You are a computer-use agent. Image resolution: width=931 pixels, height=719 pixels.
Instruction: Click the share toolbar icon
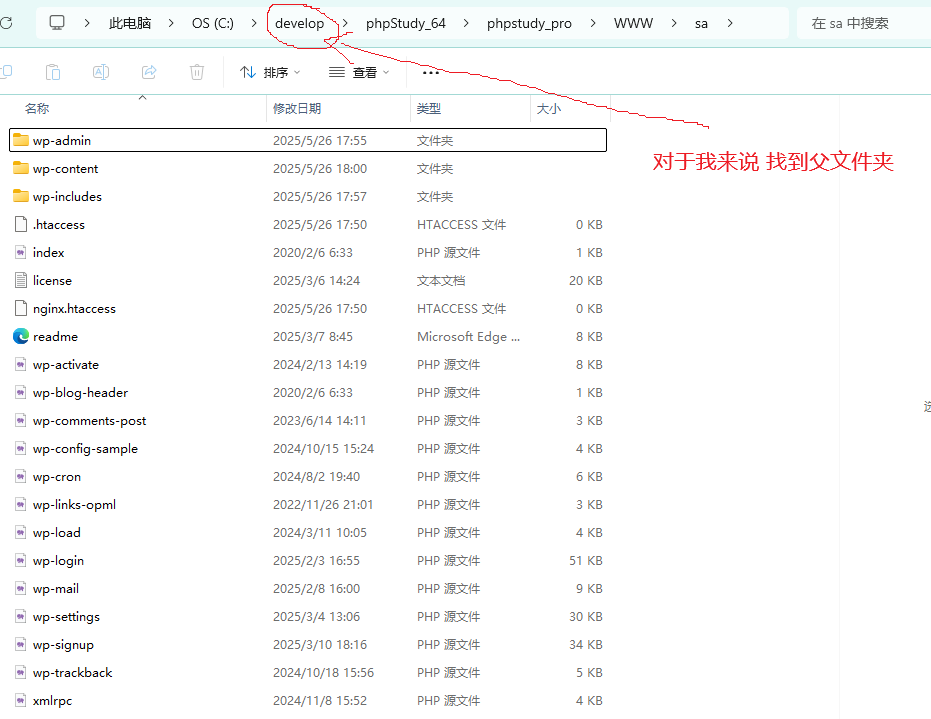point(149,72)
